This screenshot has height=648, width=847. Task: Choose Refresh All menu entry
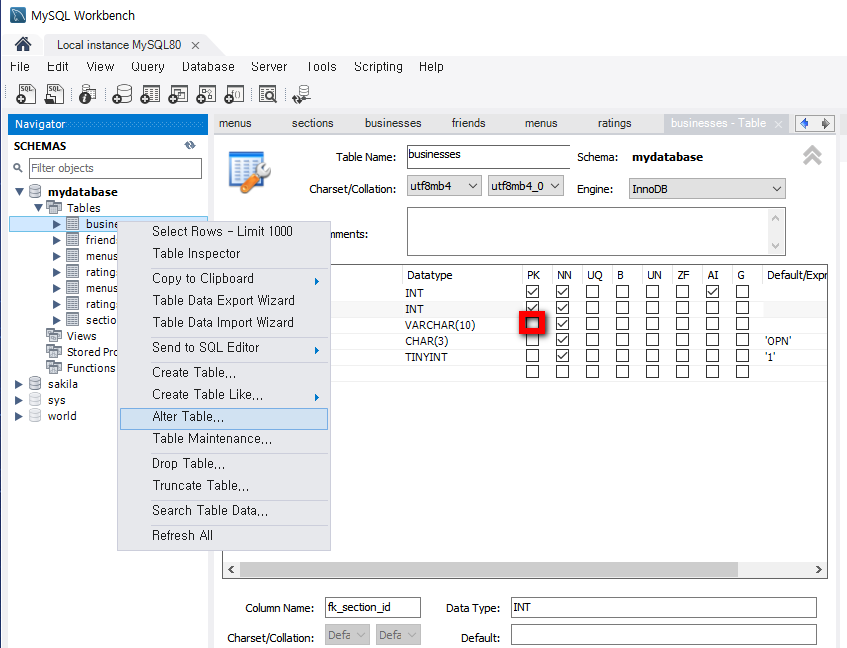[x=224, y=536]
